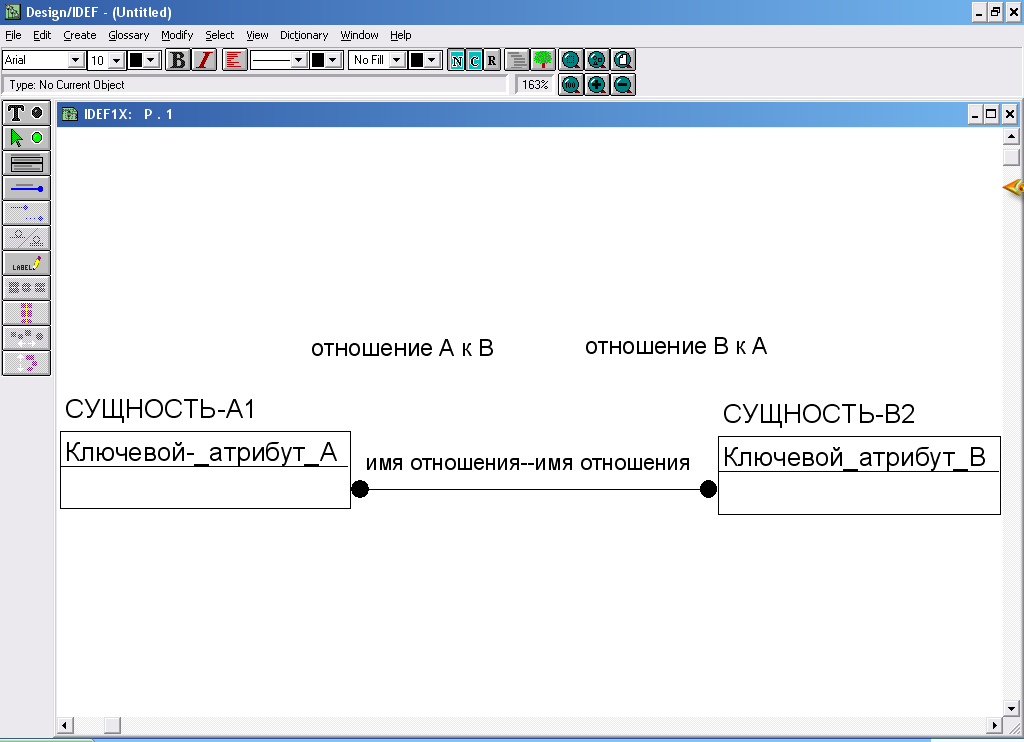Click horizontal scrollbar right arrow
The image size is (1024, 742).
click(994, 725)
